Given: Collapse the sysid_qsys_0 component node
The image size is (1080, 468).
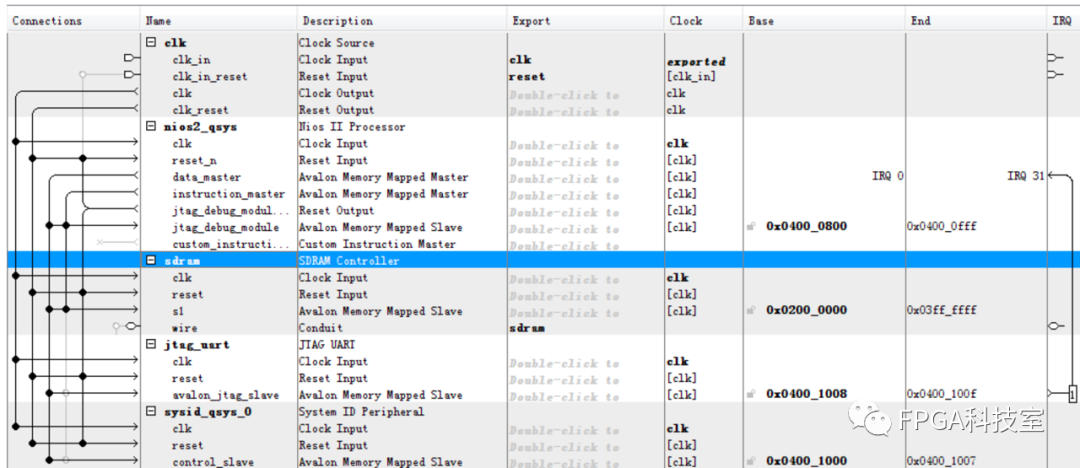Looking at the screenshot, I should [152, 411].
